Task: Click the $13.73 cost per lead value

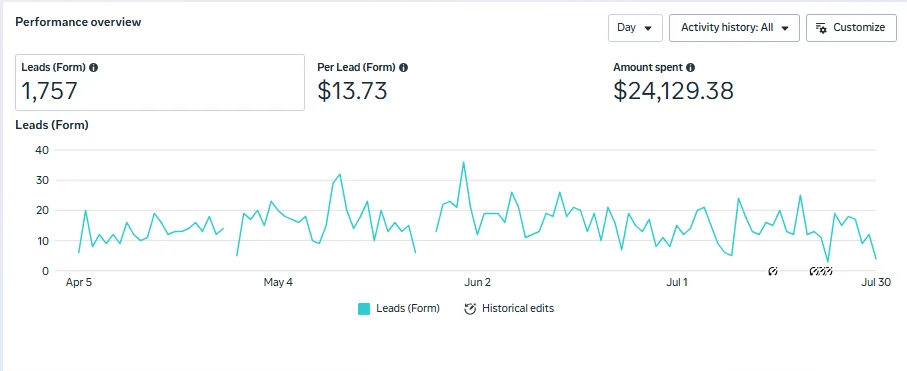Action: pos(352,91)
